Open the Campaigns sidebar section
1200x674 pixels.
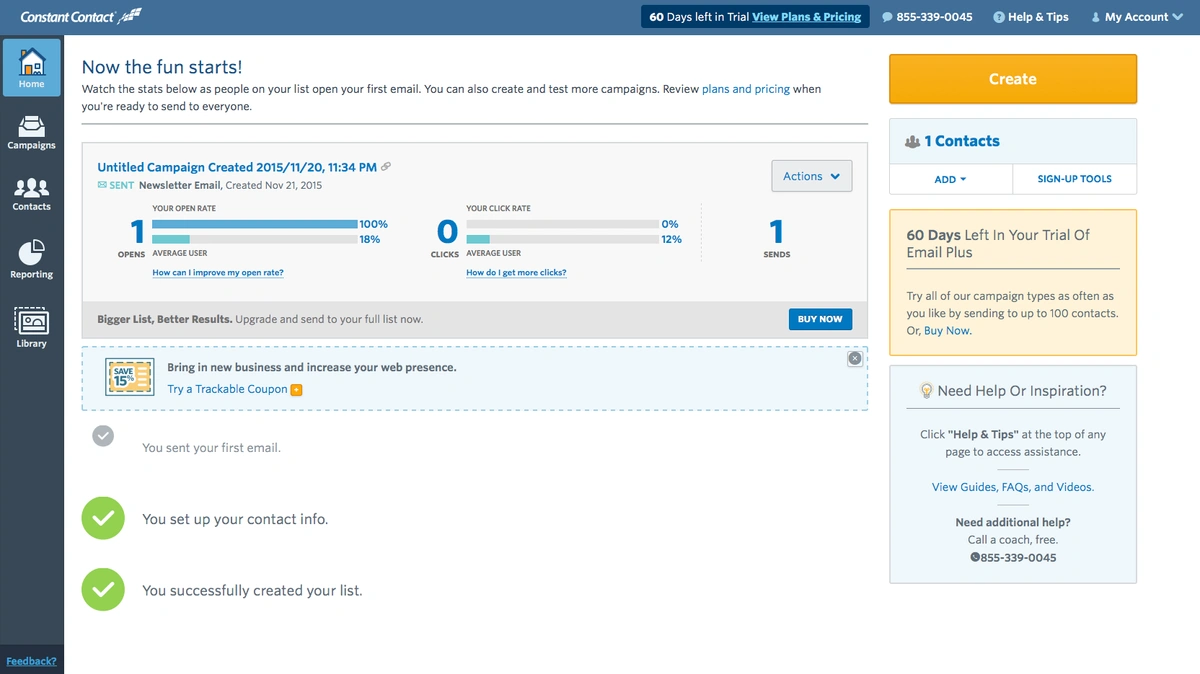point(32,133)
